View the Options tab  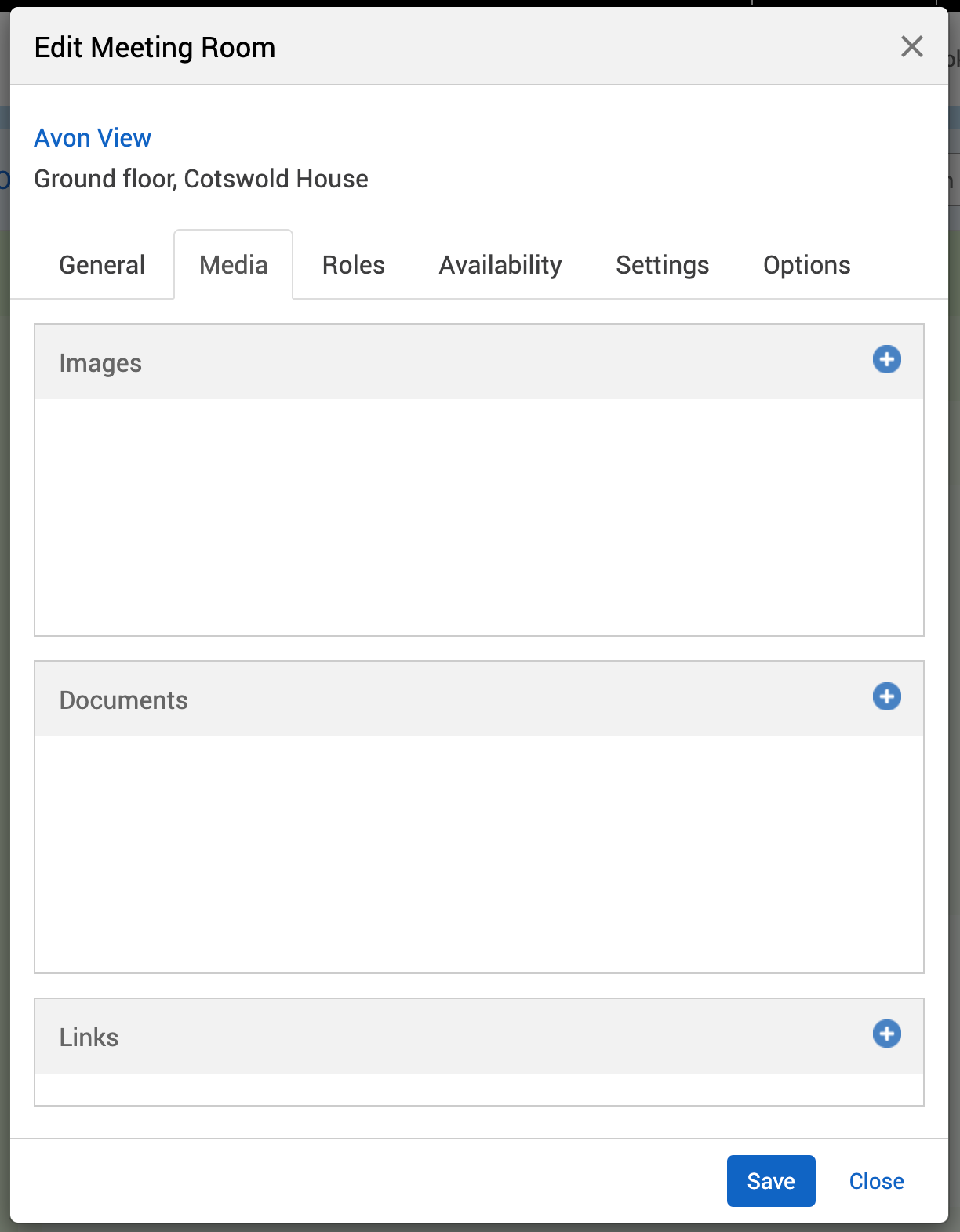(806, 265)
